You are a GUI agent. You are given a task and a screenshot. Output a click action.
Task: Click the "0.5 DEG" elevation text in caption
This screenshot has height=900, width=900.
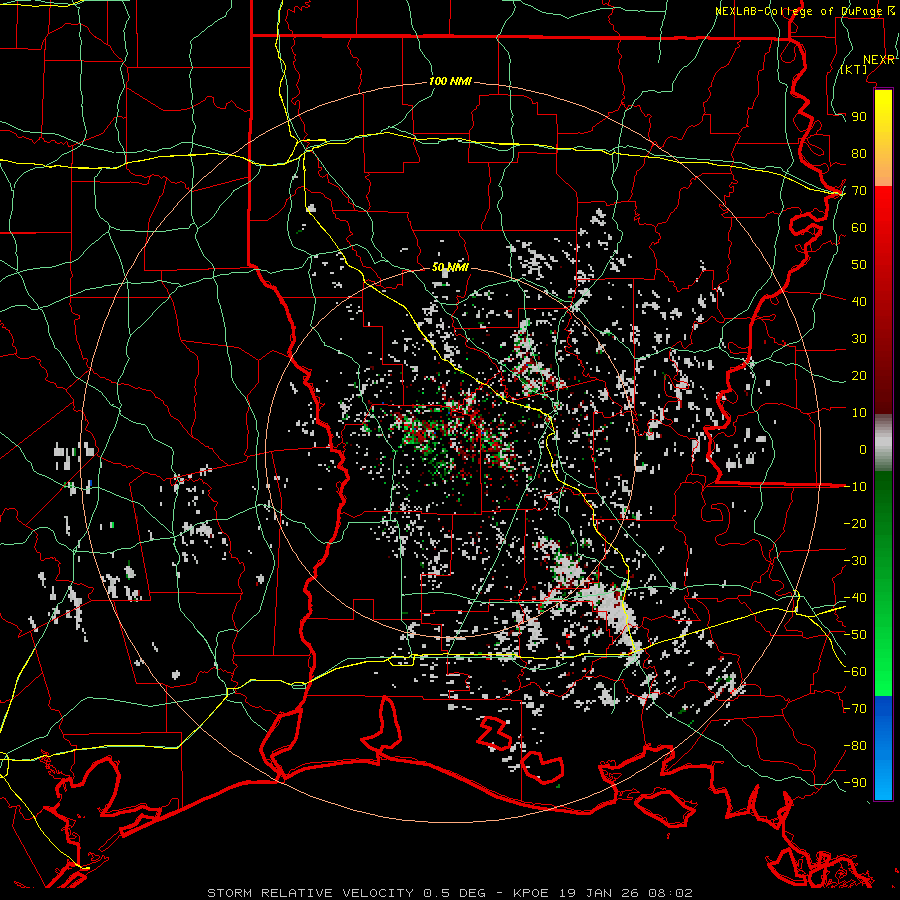click(x=454, y=893)
